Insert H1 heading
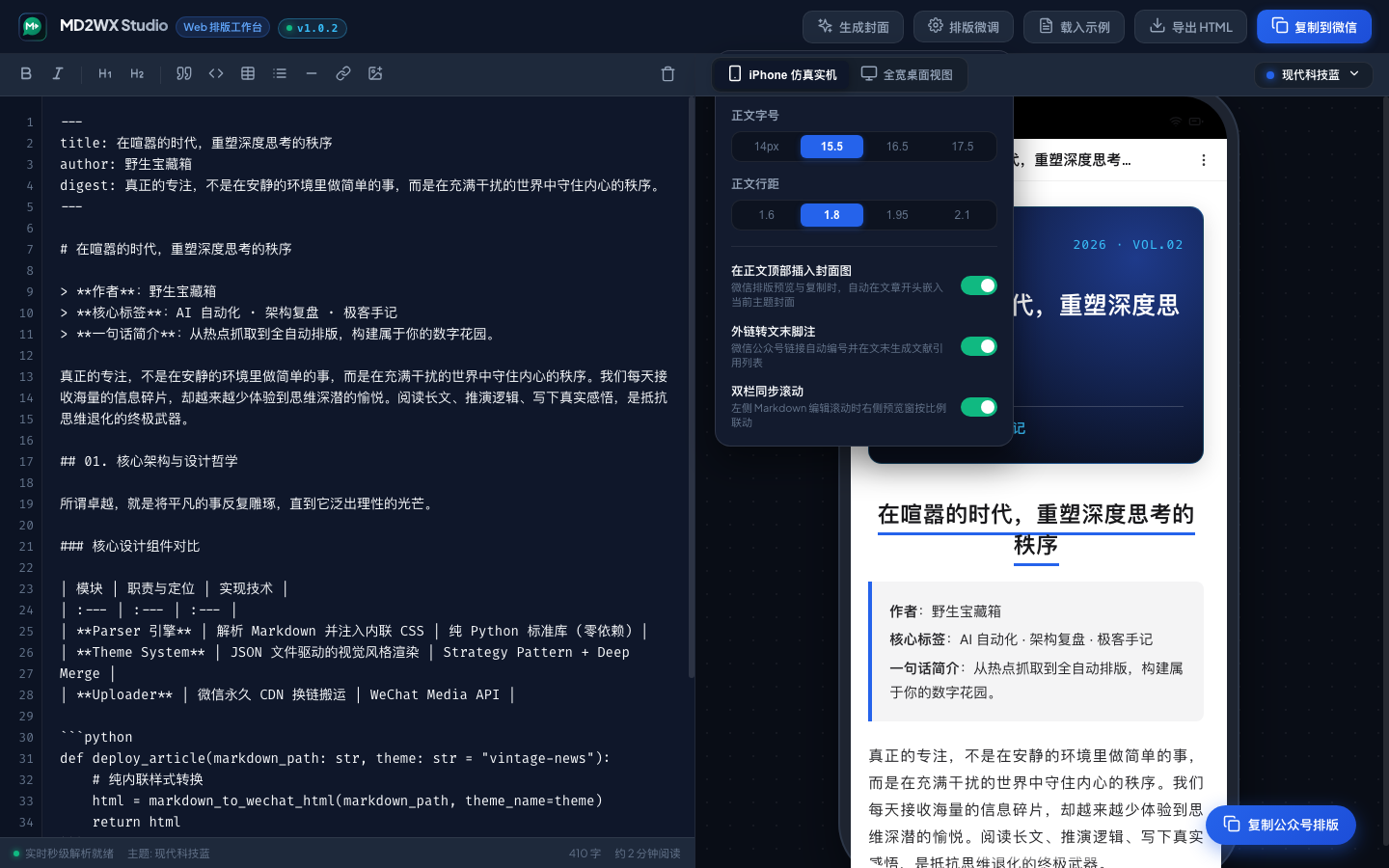Image resolution: width=1389 pixels, height=868 pixels. [105, 73]
